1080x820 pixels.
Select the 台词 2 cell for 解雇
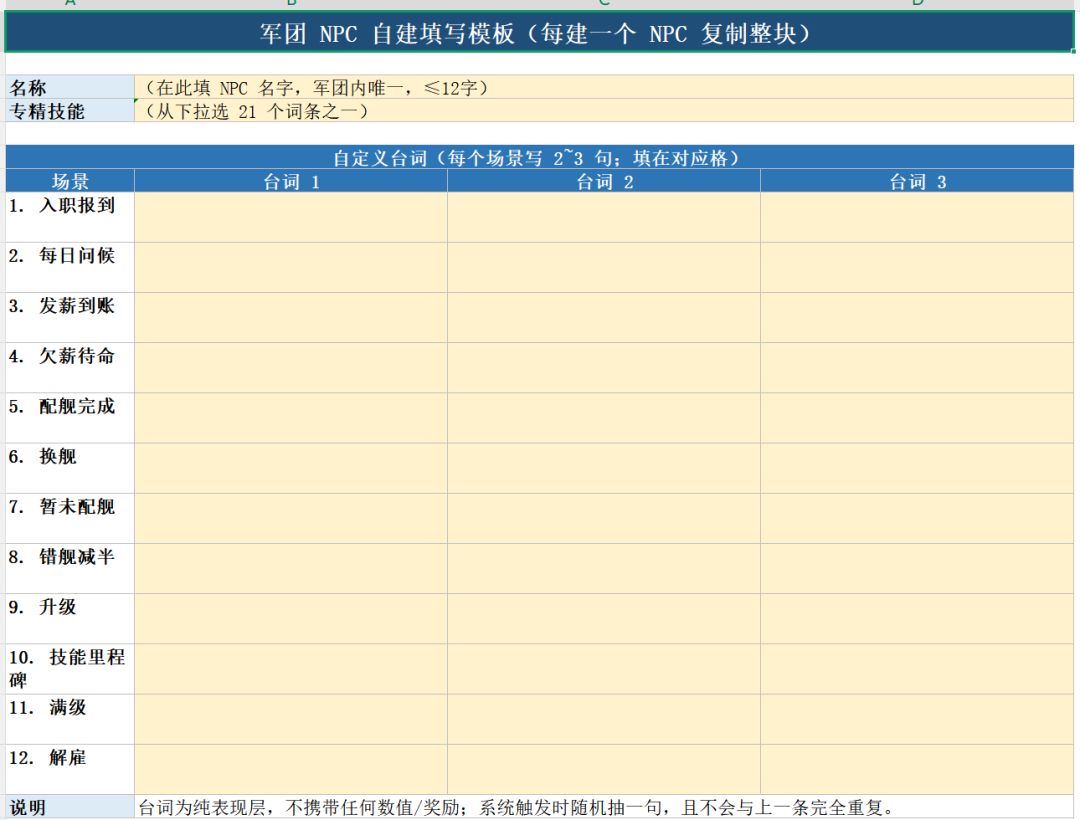604,770
